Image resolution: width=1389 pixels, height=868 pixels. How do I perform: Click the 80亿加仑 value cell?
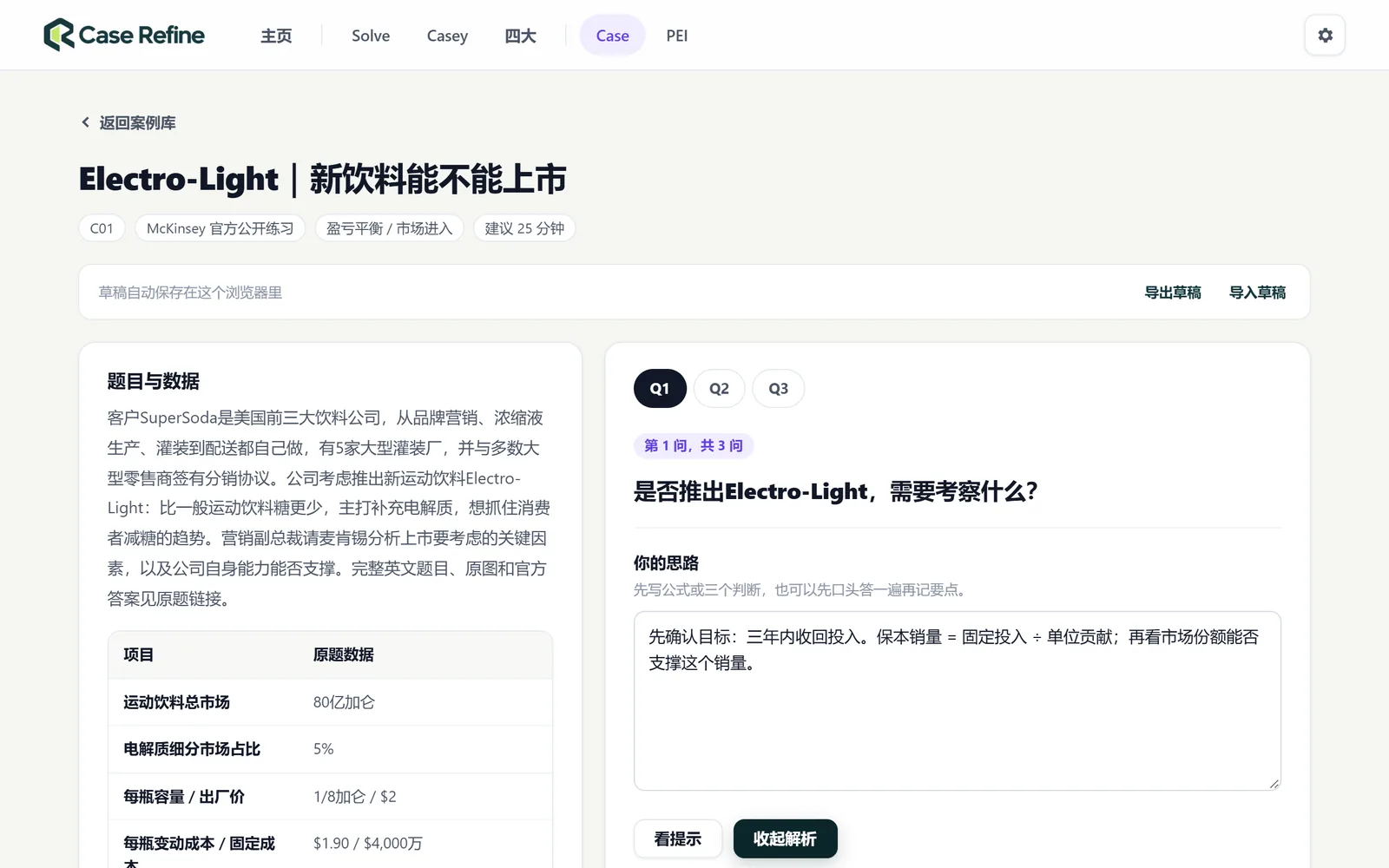point(344,702)
